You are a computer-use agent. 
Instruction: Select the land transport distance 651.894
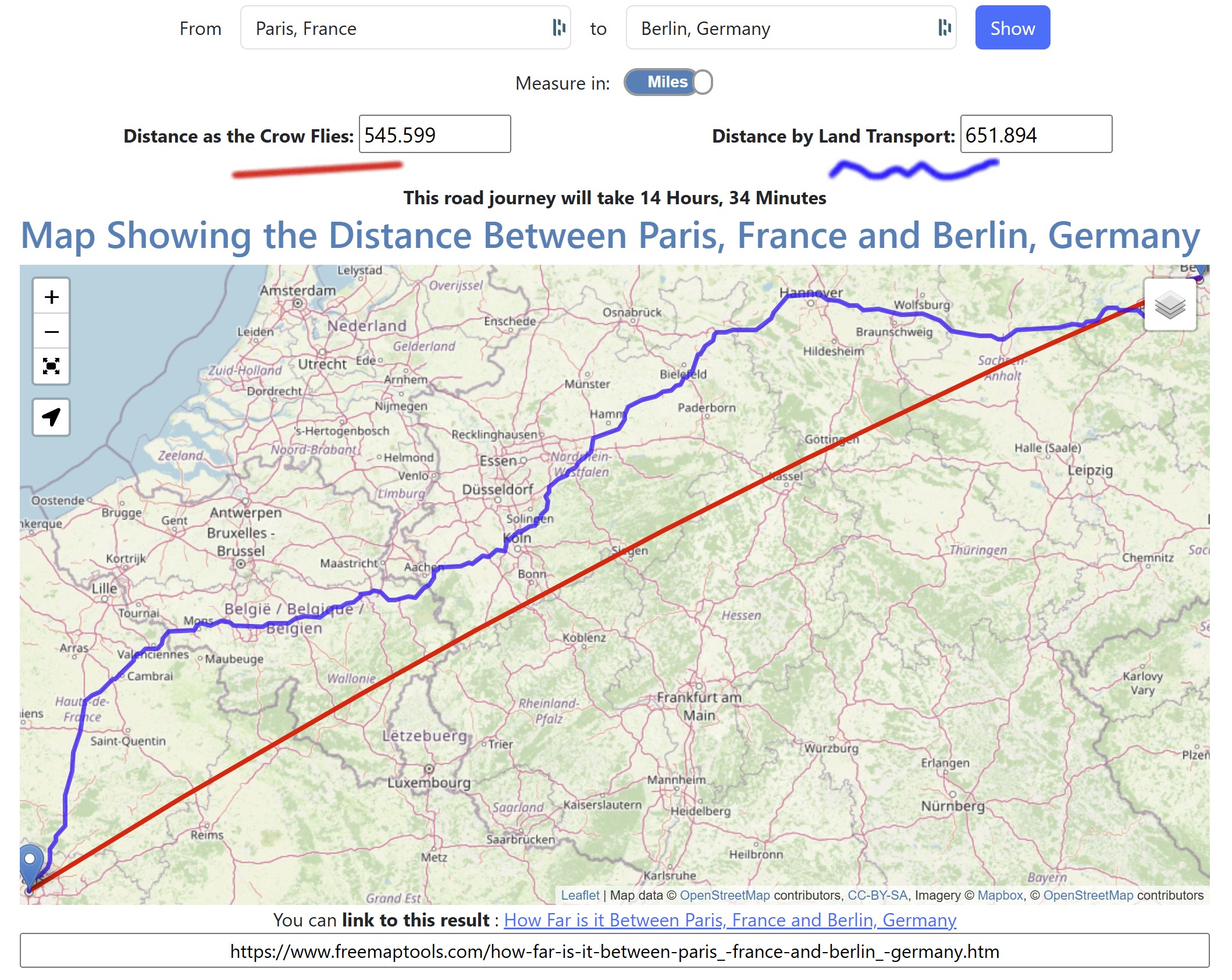click(1036, 134)
